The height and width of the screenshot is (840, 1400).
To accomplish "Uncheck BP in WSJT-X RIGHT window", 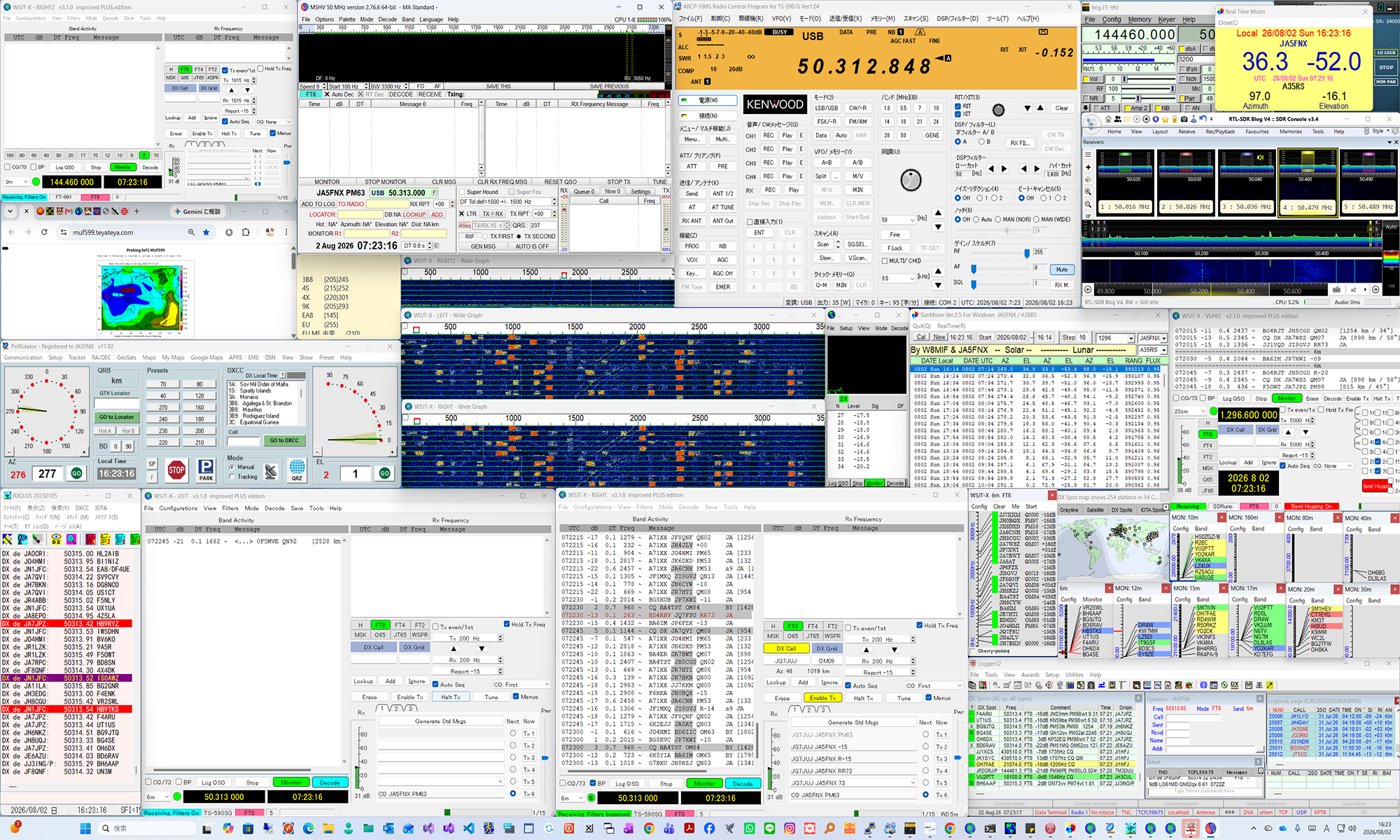I will [592, 783].
